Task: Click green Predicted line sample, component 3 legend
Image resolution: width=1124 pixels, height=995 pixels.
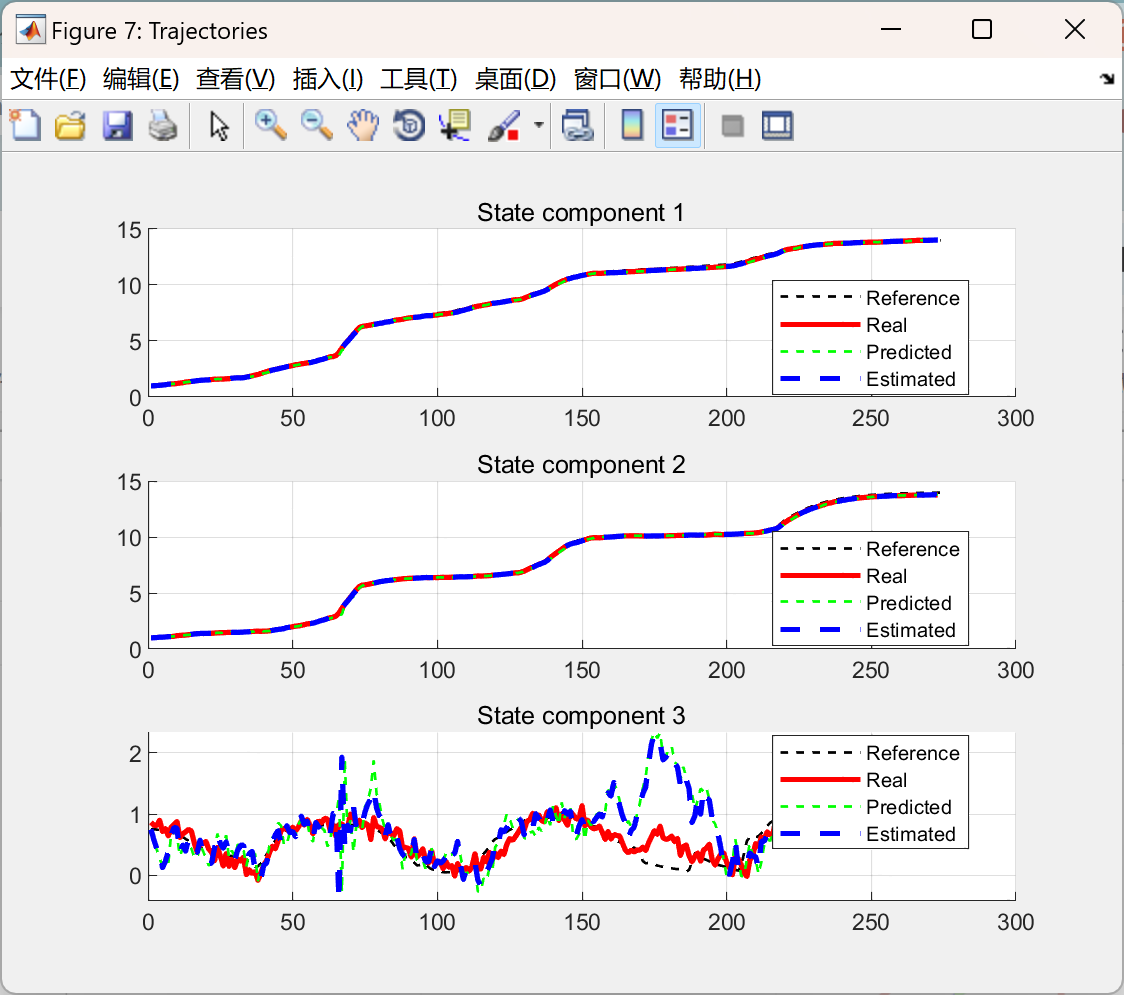Action: point(820,806)
